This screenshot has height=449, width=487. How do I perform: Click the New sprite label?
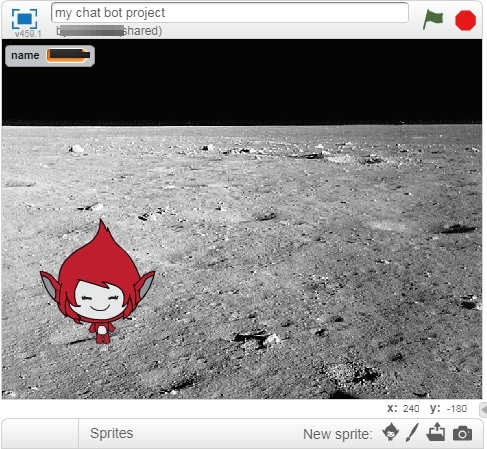(x=337, y=434)
